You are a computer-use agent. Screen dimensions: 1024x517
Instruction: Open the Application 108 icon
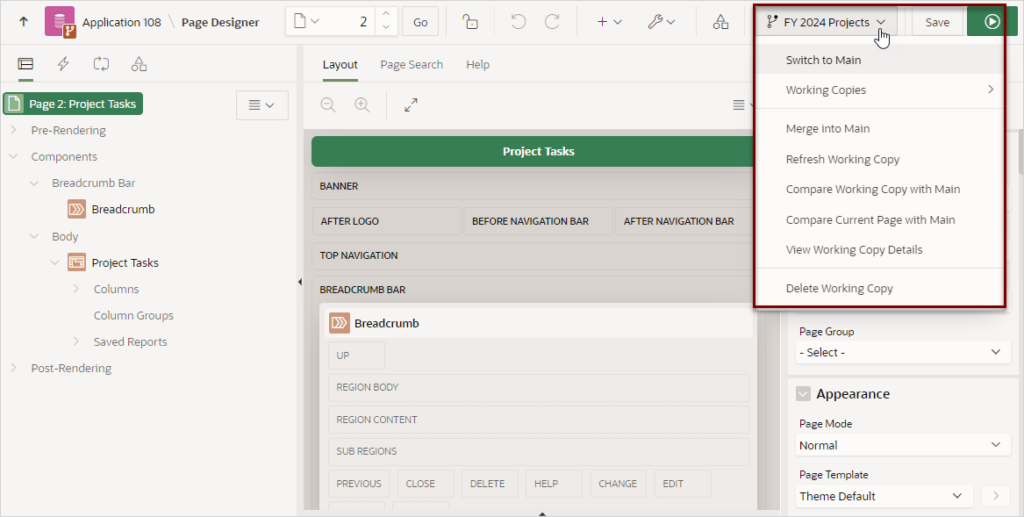click(x=60, y=22)
